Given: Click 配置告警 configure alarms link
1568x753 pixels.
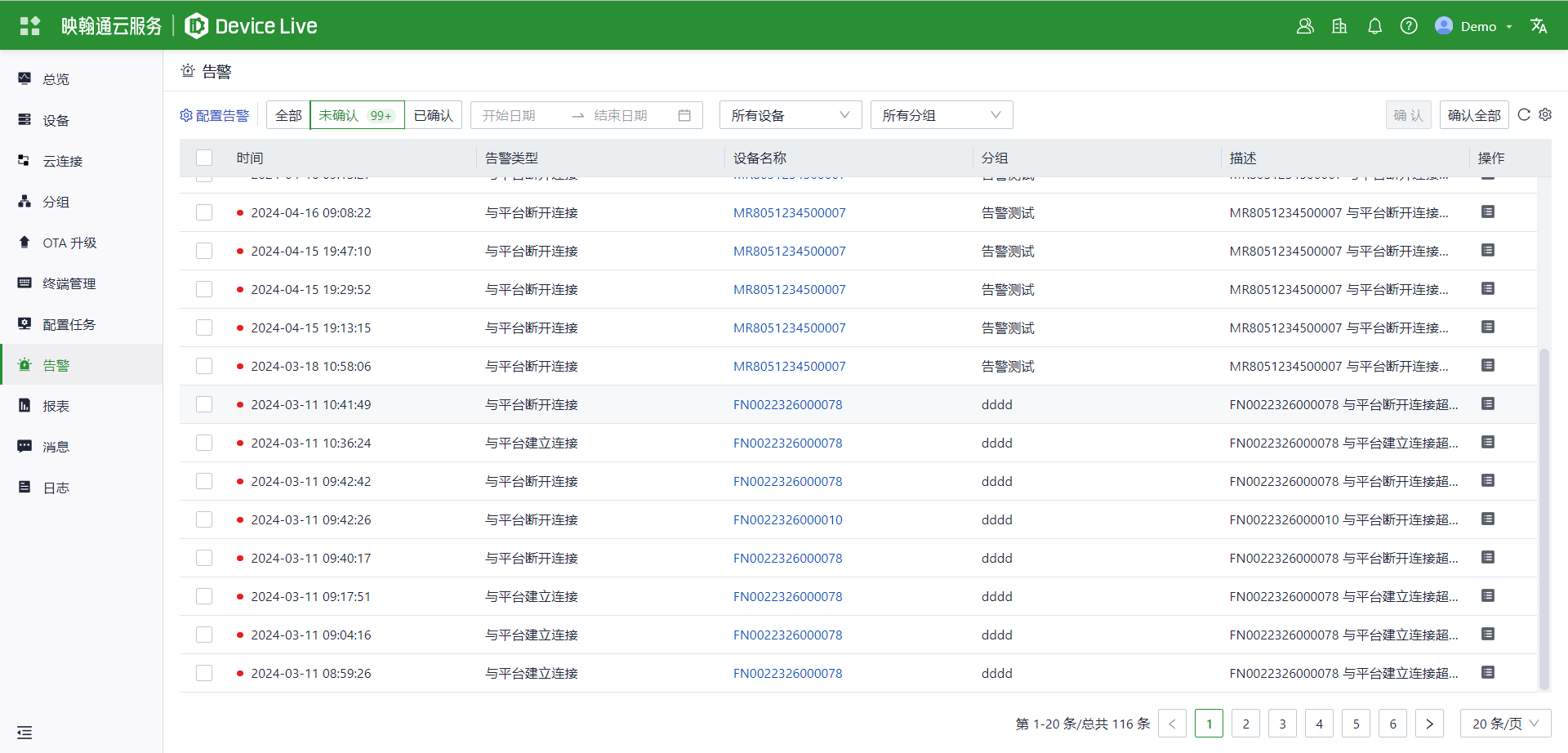Looking at the screenshot, I should pyautogui.click(x=215, y=115).
